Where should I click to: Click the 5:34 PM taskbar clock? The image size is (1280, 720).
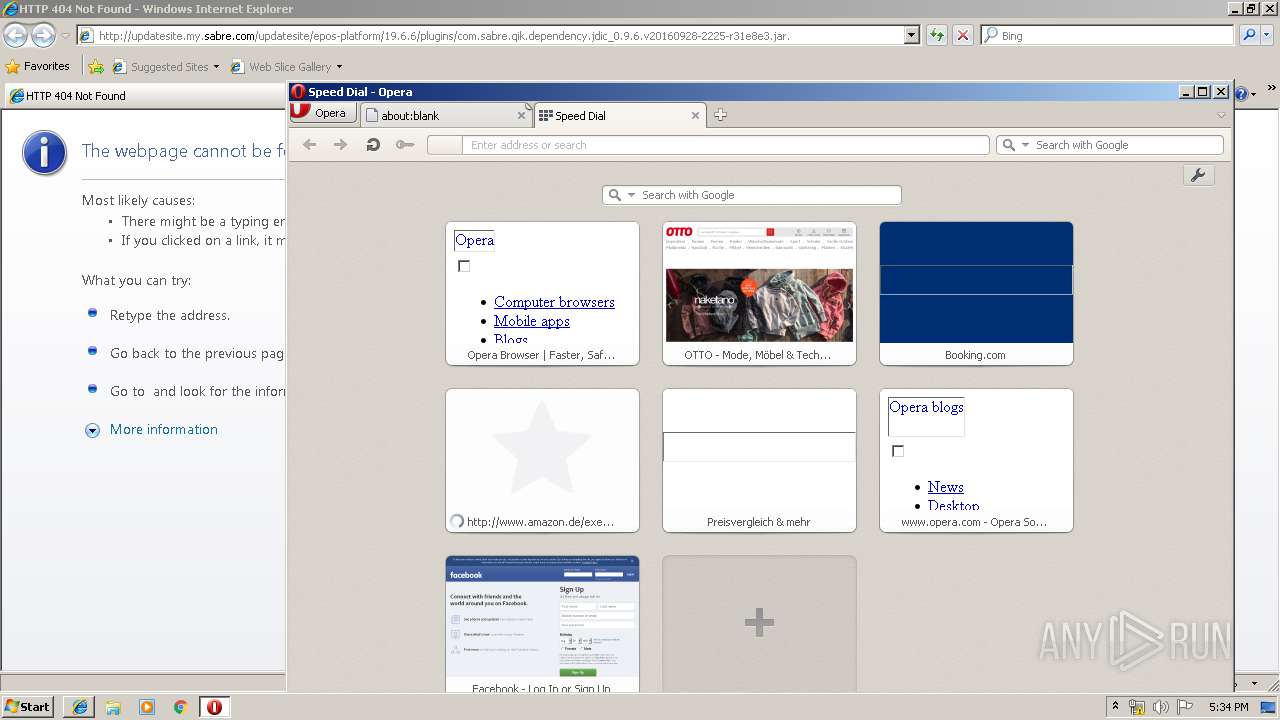pos(1228,707)
